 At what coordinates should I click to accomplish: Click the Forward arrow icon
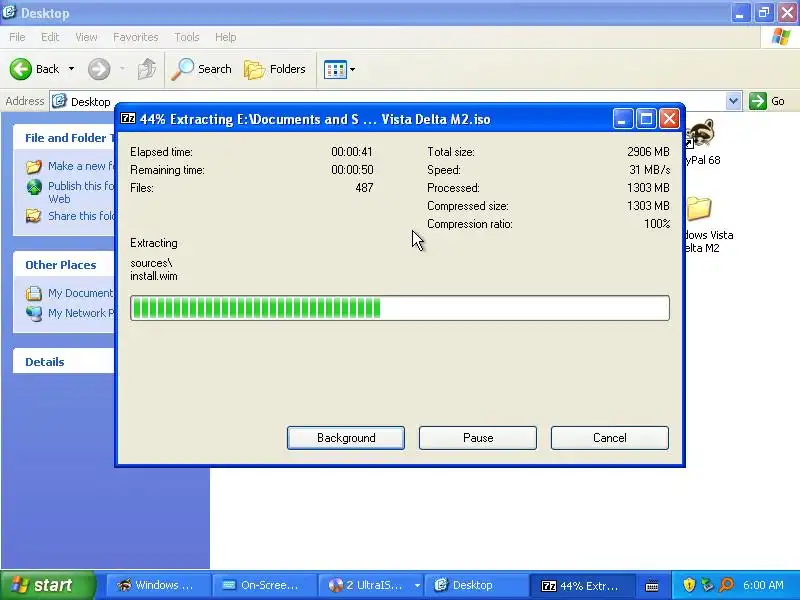(99, 69)
